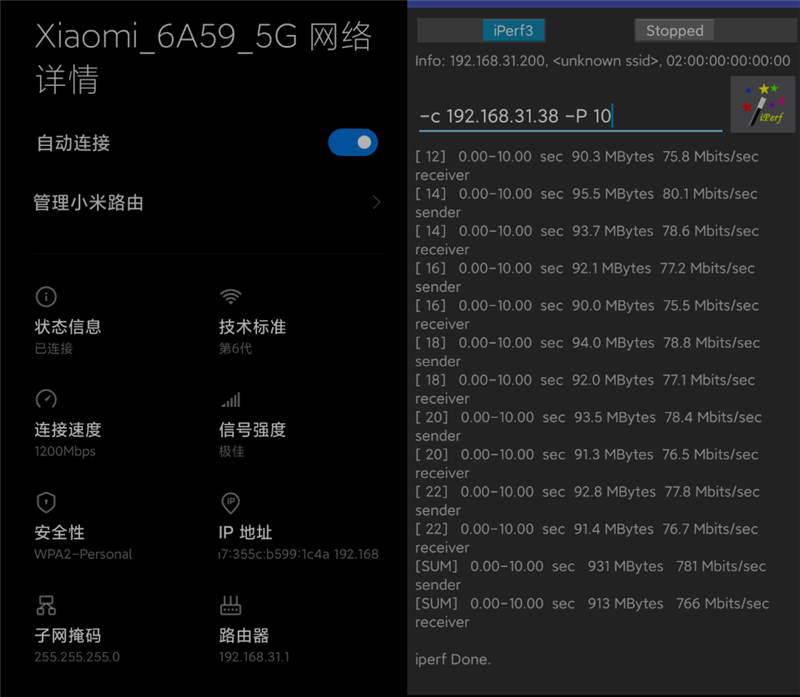This screenshot has width=800, height=697.
Task: Click the 信号强度 signal bars icon
Action: pos(231,400)
